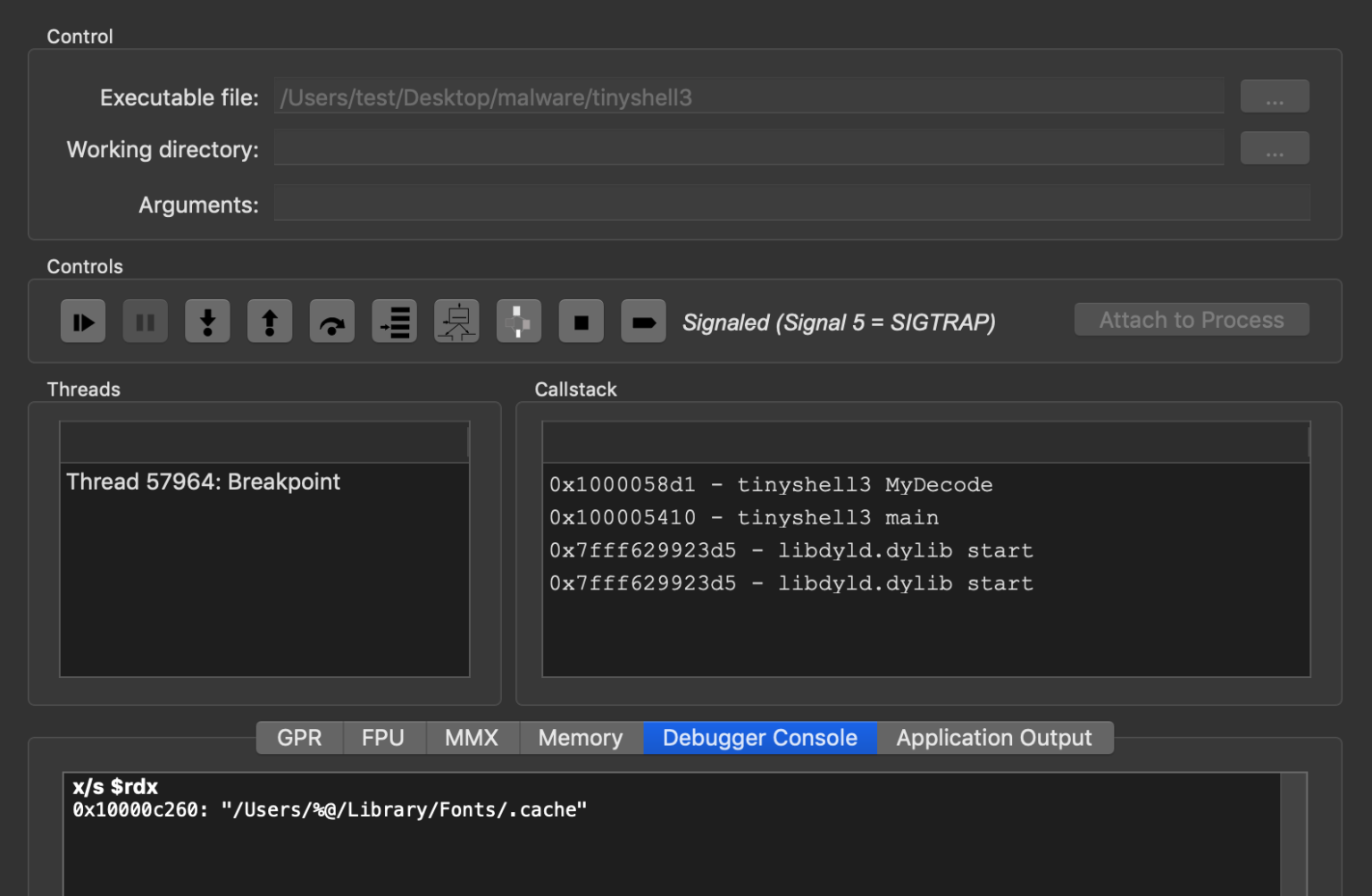Click the Step Into down-arrow icon
The width and height of the screenshot is (1372, 896).
pos(207,322)
